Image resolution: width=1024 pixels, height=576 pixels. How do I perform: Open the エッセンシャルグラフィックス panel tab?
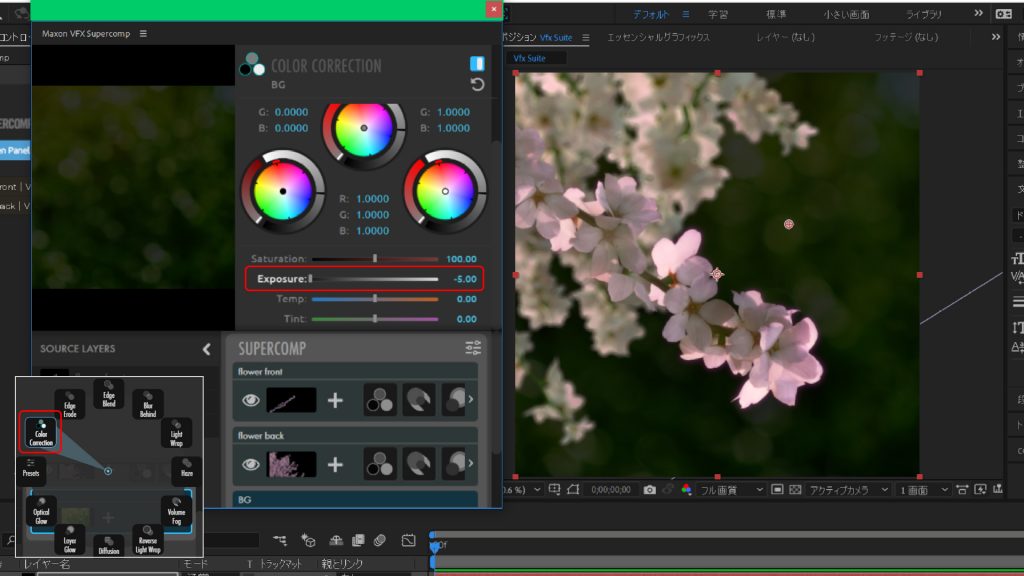tap(658, 37)
